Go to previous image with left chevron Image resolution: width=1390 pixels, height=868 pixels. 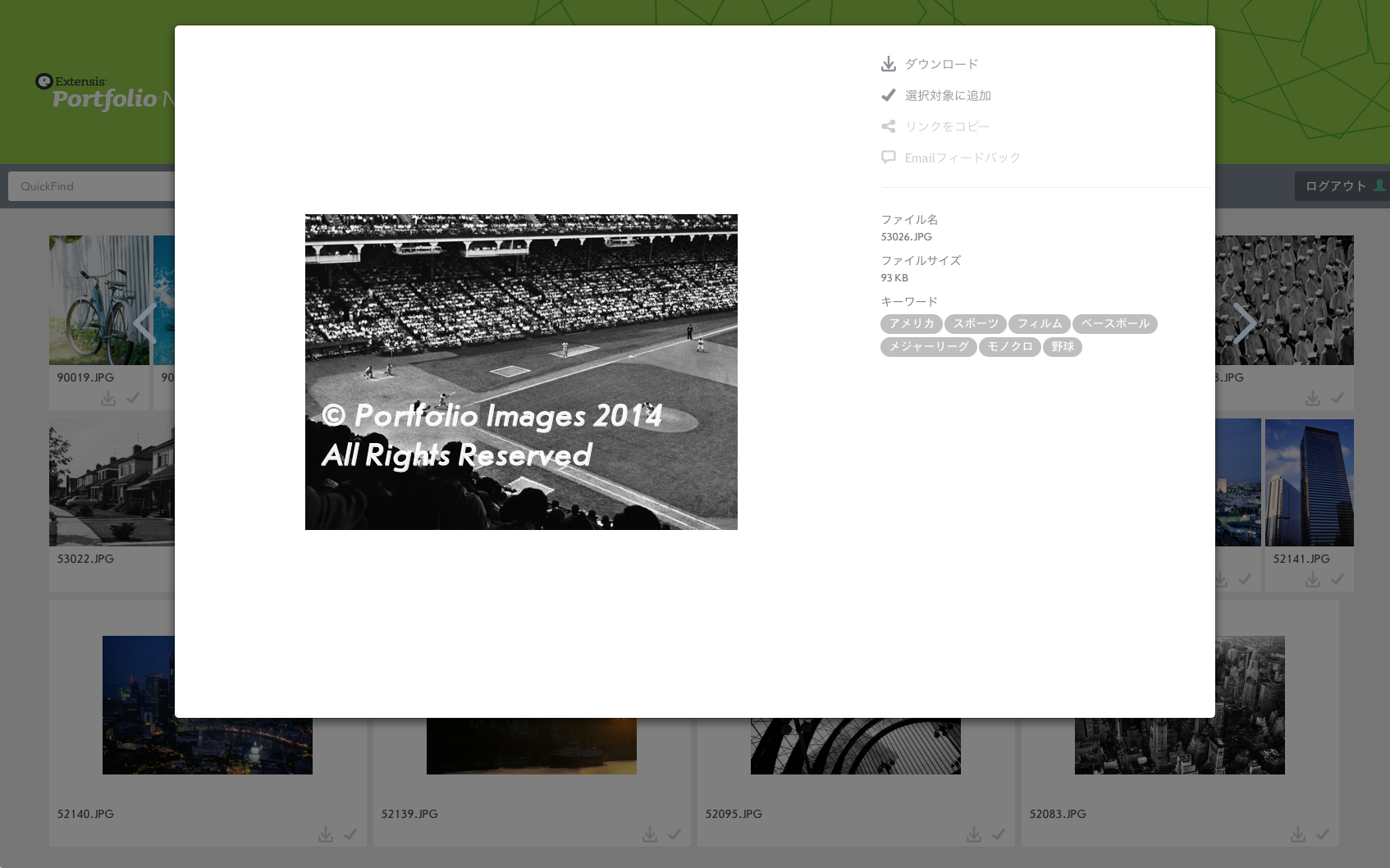145,323
